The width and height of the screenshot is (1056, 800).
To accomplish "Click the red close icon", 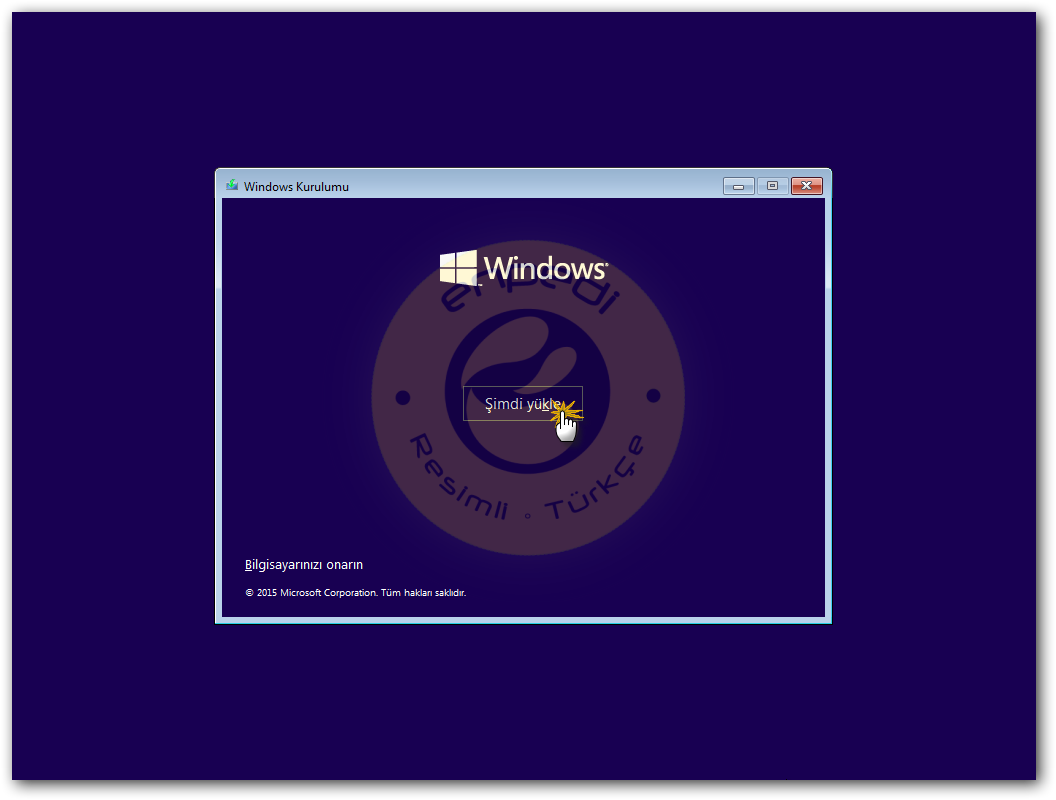I will 806,186.
